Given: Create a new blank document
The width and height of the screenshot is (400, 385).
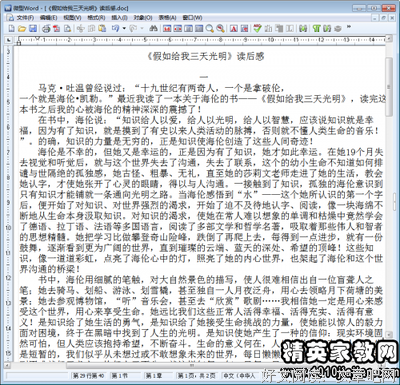Looking at the screenshot, I should click(12, 29).
